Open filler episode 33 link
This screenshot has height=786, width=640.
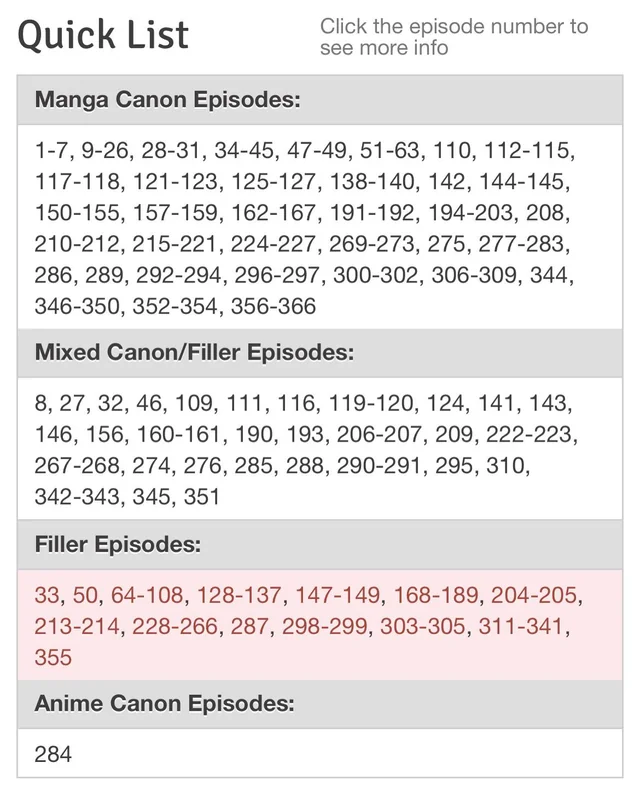tap(47, 596)
